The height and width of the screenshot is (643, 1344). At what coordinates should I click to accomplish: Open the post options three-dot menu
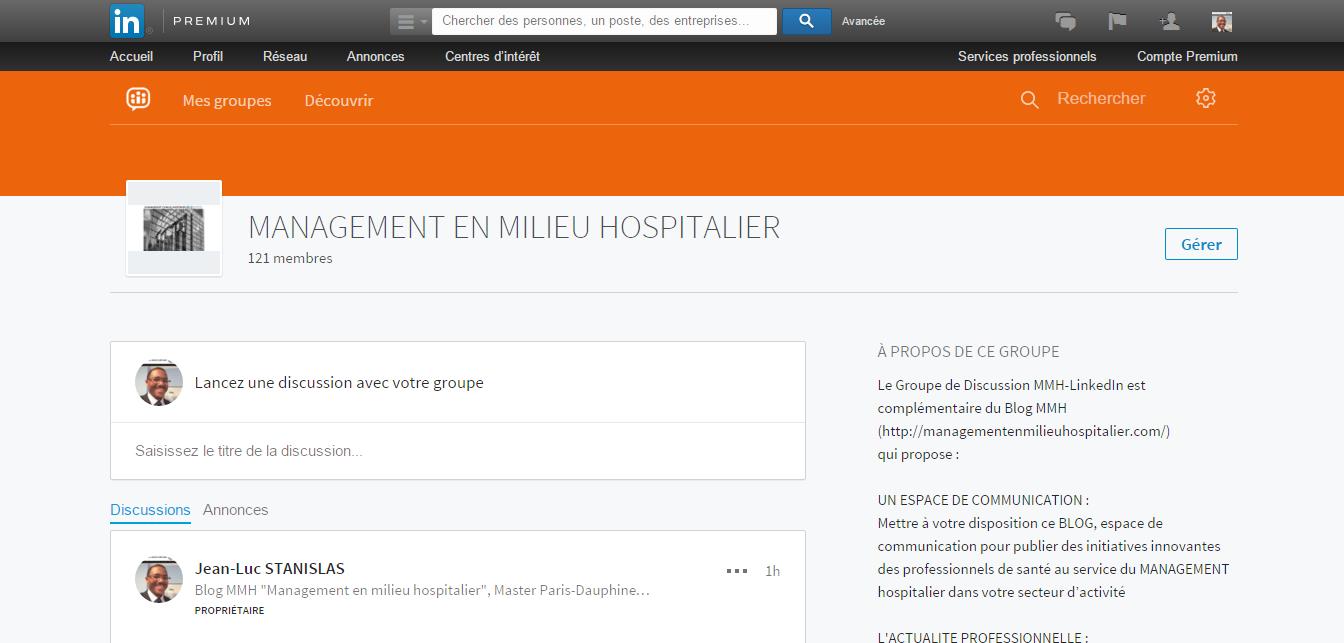tap(737, 571)
